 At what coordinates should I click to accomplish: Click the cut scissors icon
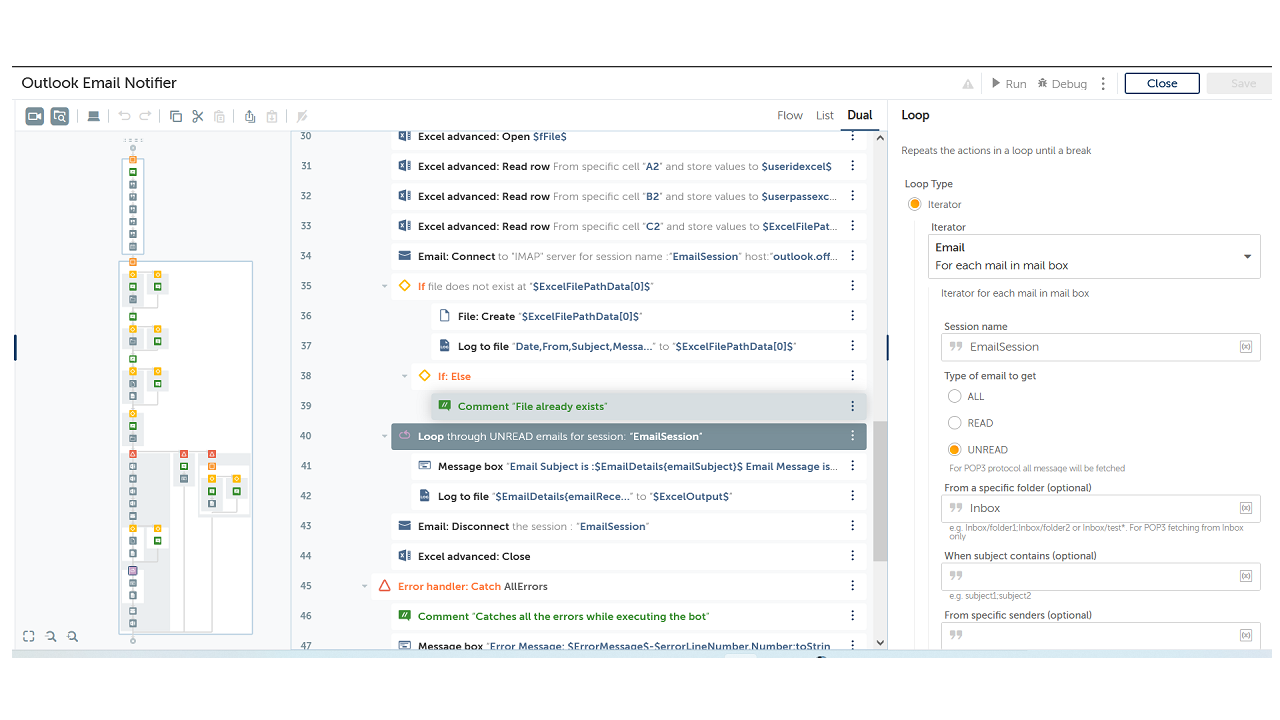198,116
